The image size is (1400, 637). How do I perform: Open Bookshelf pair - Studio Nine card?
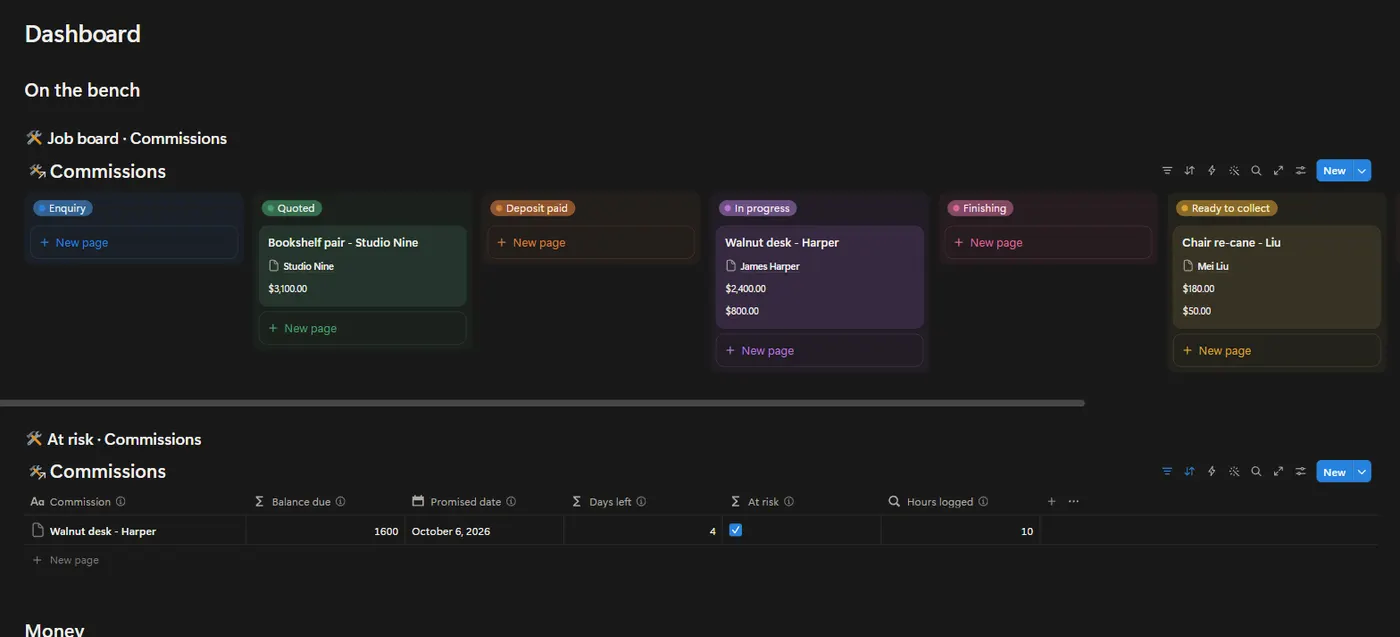pyautogui.click(x=363, y=266)
